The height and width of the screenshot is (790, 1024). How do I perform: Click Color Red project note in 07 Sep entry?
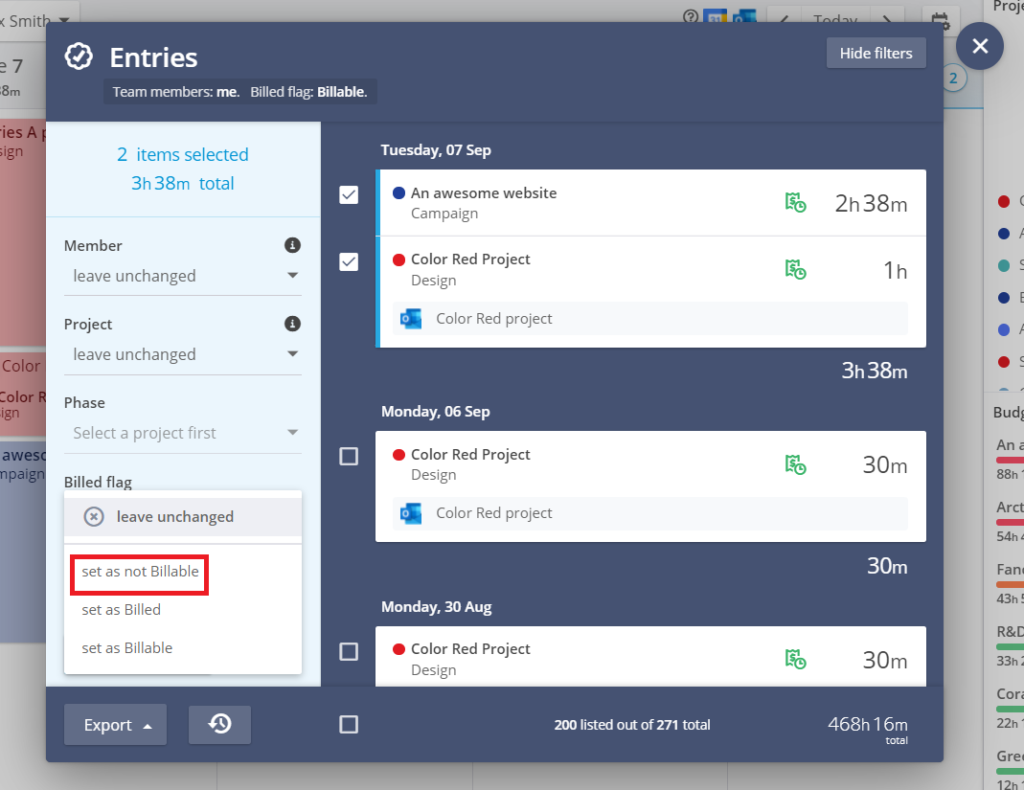point(494,319)
